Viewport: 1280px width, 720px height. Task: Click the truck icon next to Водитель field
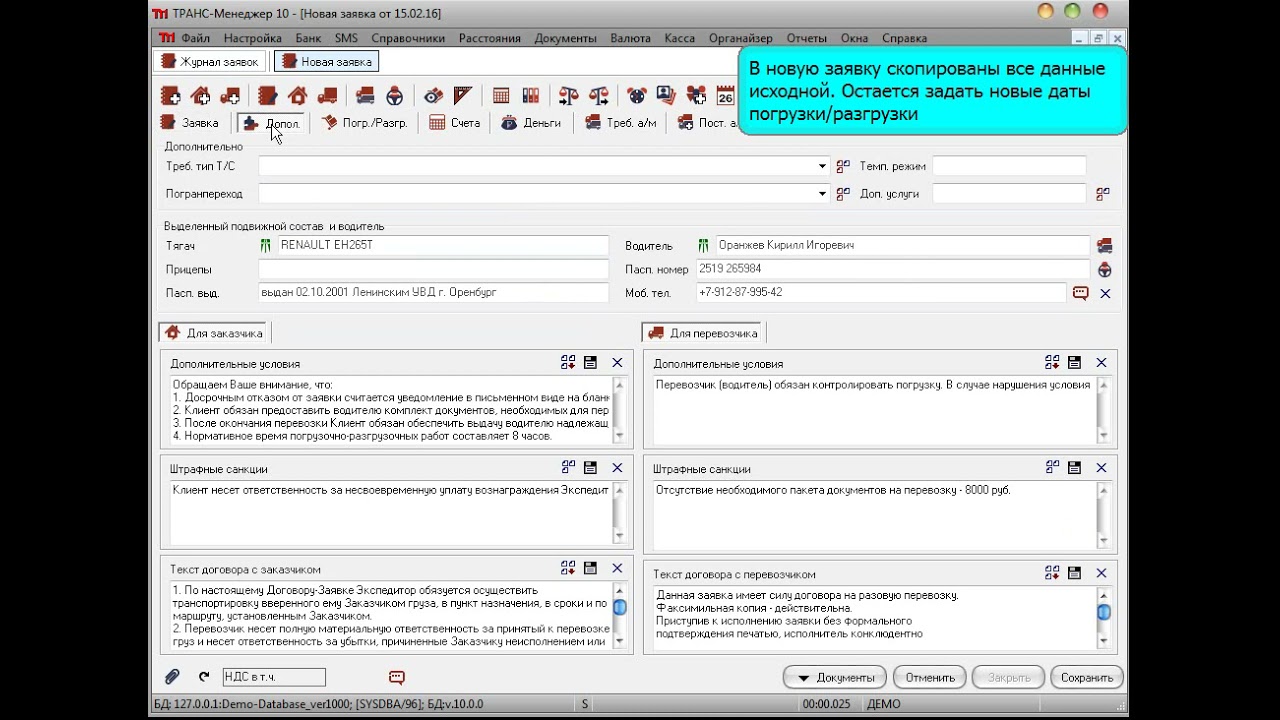(1105, 245)
